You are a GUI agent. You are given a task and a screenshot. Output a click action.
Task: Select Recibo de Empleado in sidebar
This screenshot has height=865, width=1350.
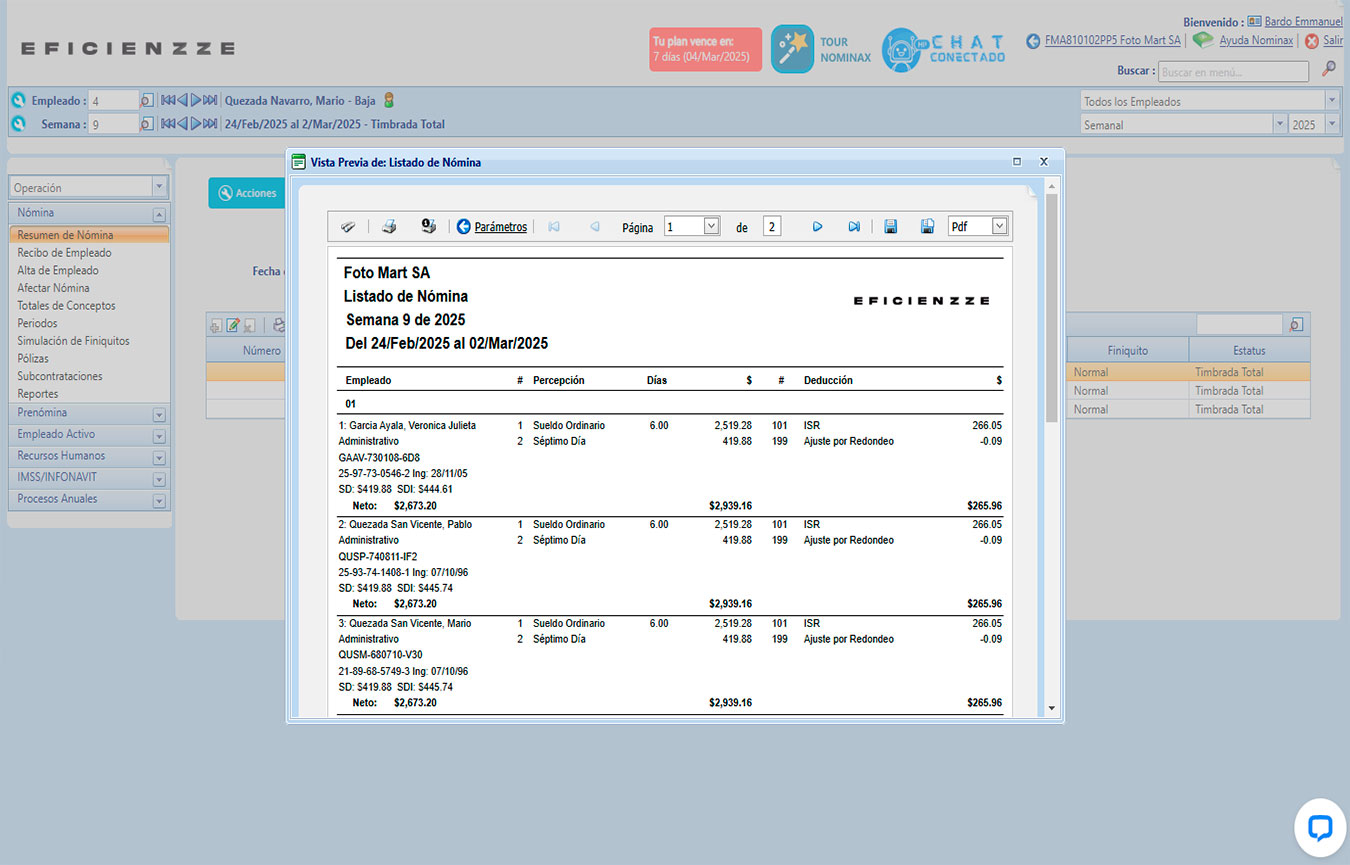[x=64, y=253]
